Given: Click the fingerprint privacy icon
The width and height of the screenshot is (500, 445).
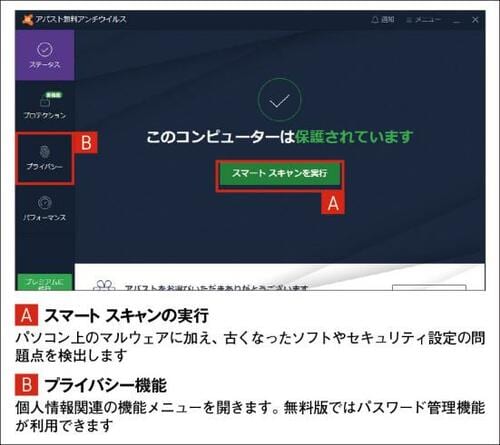Looking at the screenshot, I should pos(45,152).
